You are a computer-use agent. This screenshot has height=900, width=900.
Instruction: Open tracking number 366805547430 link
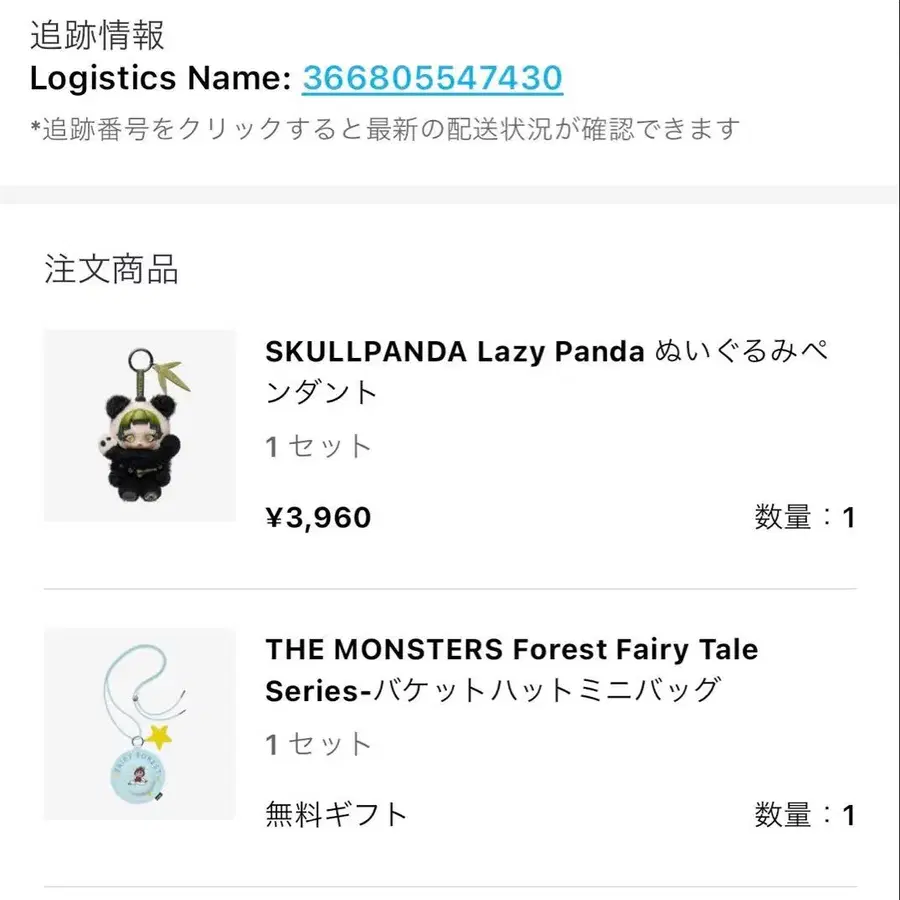click(x=432, y=78)
